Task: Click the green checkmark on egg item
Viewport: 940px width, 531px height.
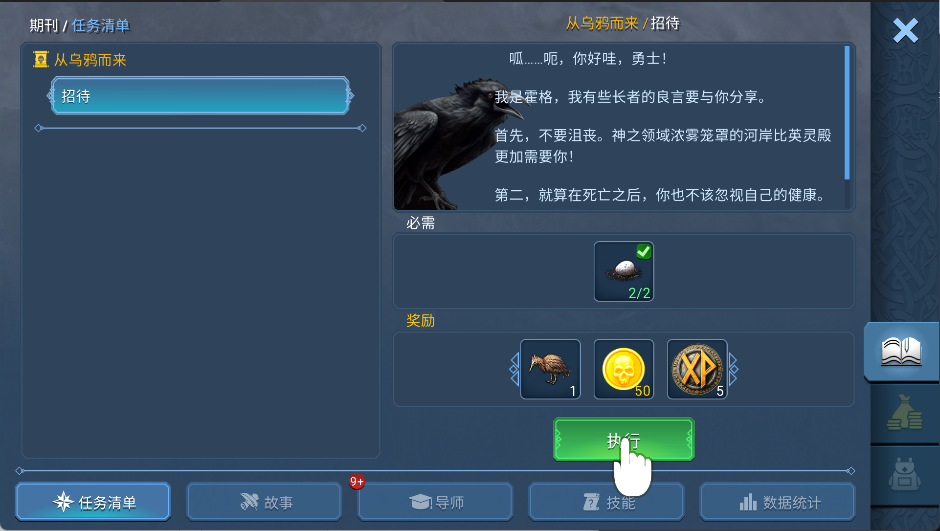Action: [644, 251]
